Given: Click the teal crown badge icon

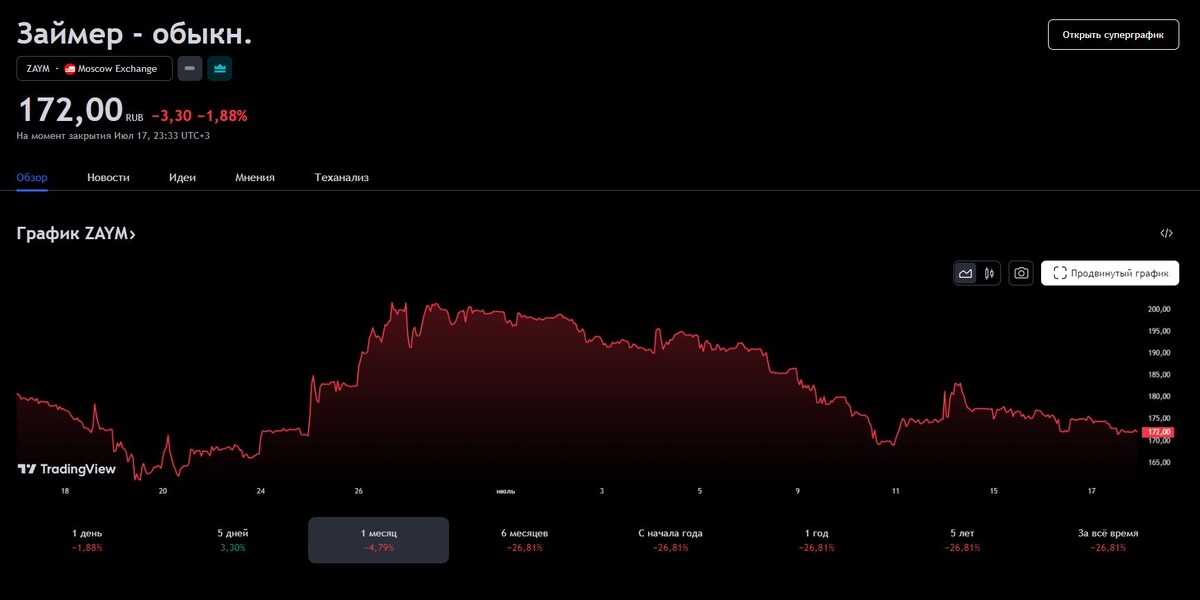Looking at the screenshot, I should point(220,68).
